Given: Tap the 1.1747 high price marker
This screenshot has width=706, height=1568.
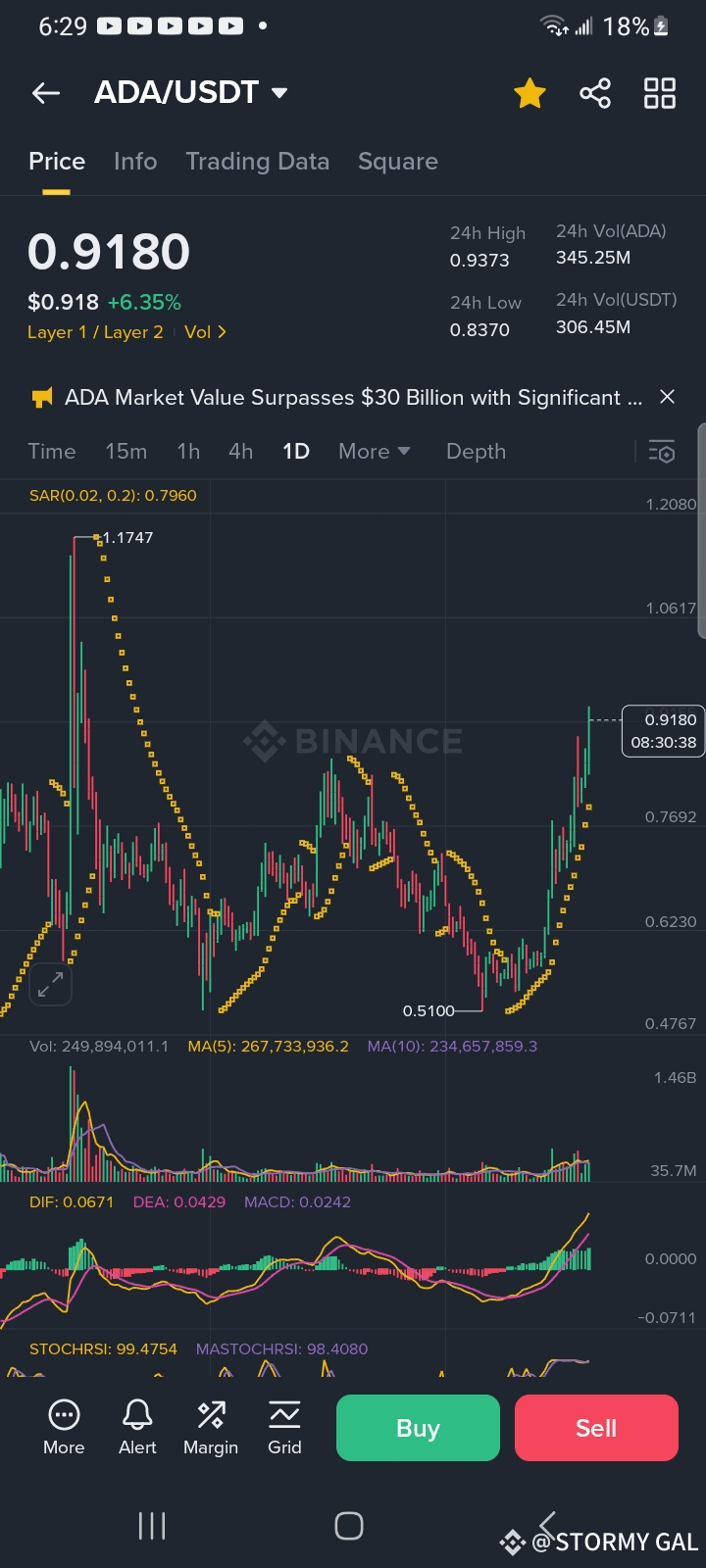Looking at the screenshot, I should click(x=127, y=538).
